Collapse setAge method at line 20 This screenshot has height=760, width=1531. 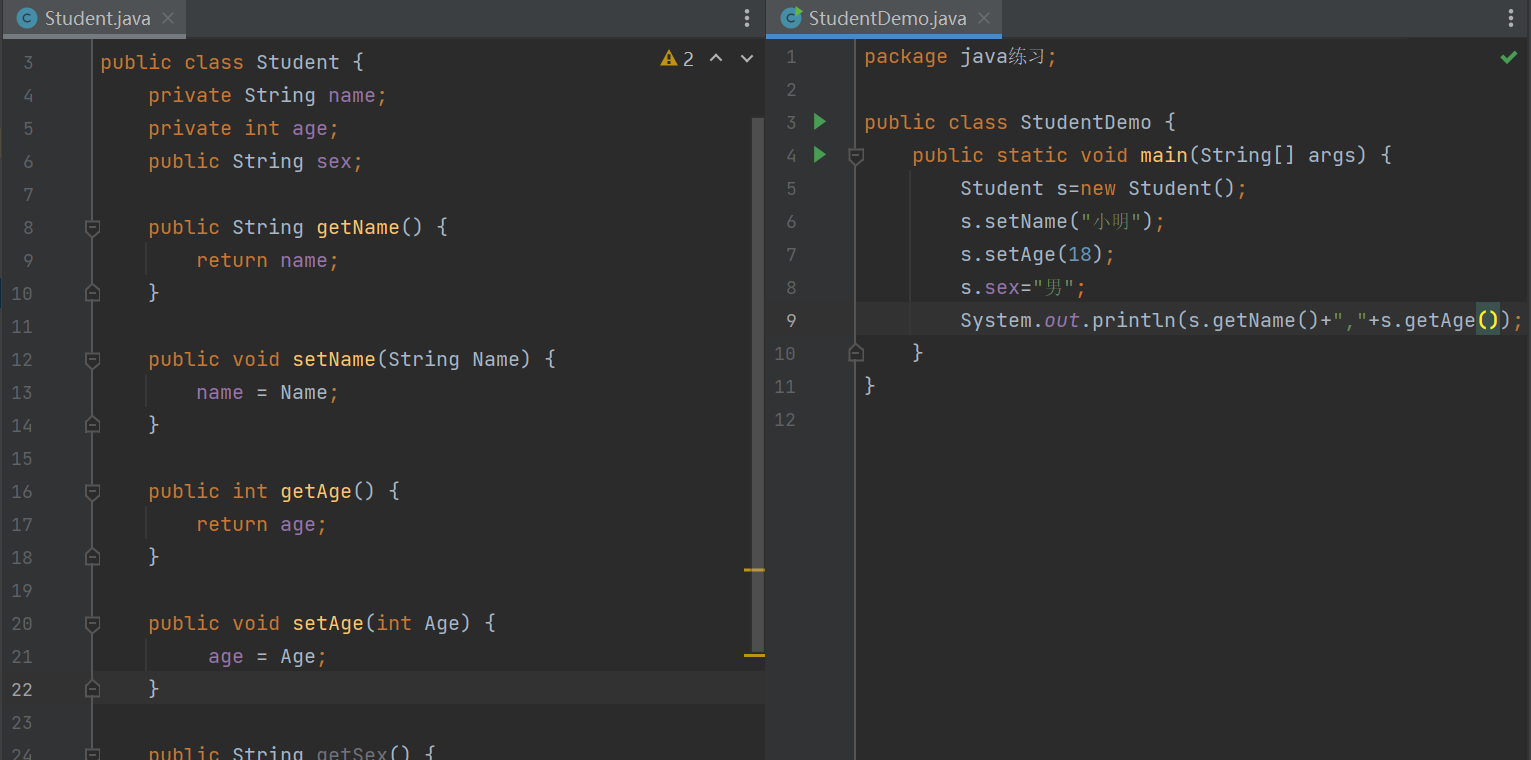click(x=92, y=624)
